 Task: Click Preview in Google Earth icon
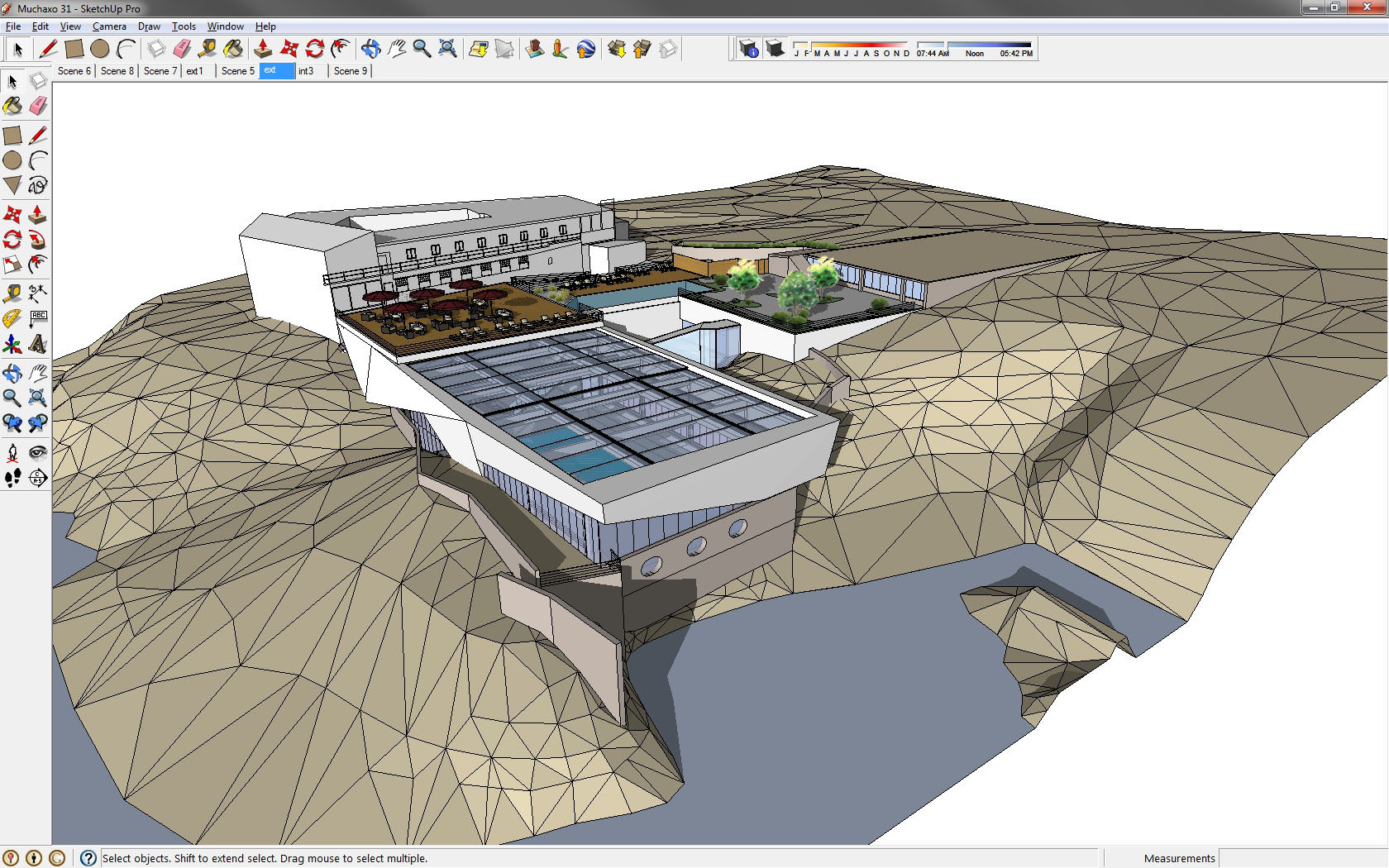pos(585,49)
